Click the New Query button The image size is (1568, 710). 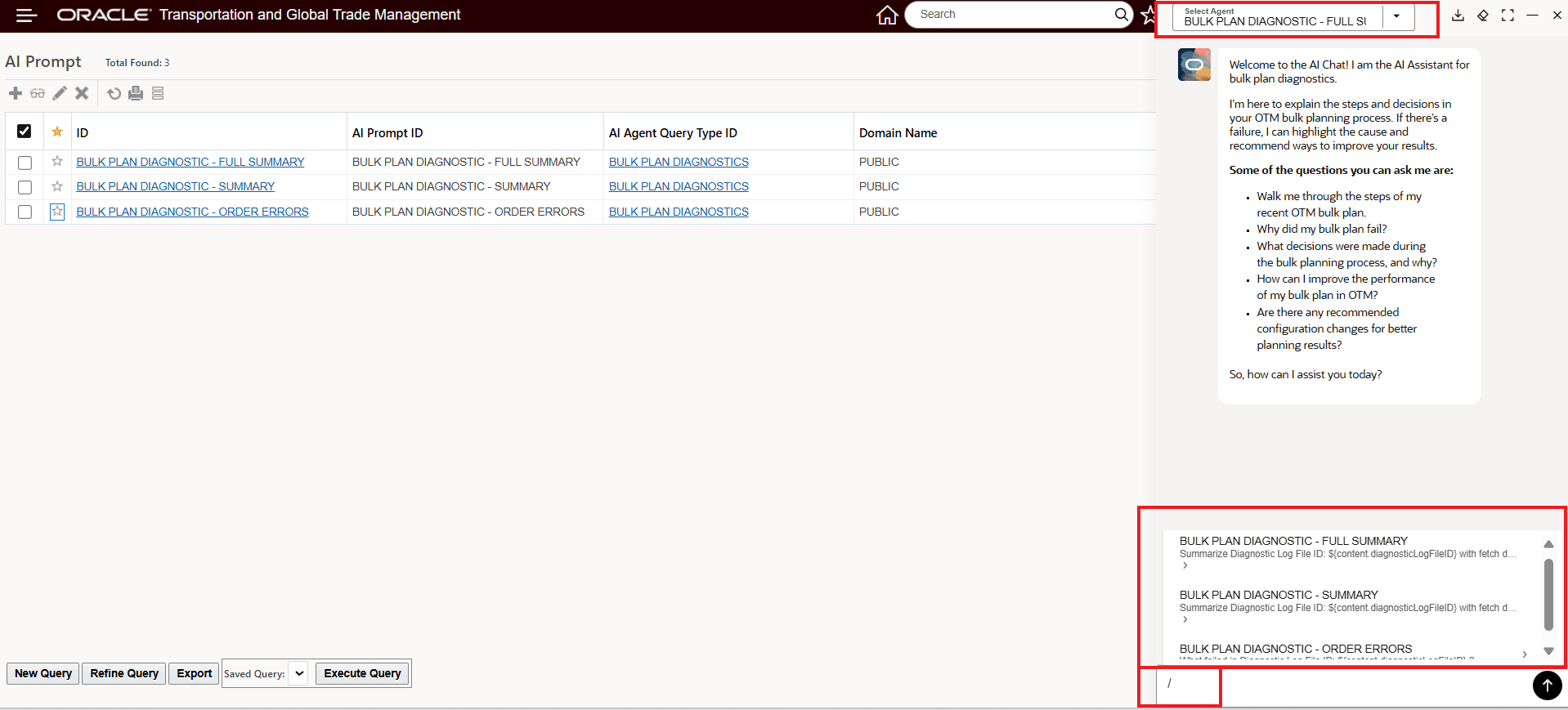tap(43, 673)
